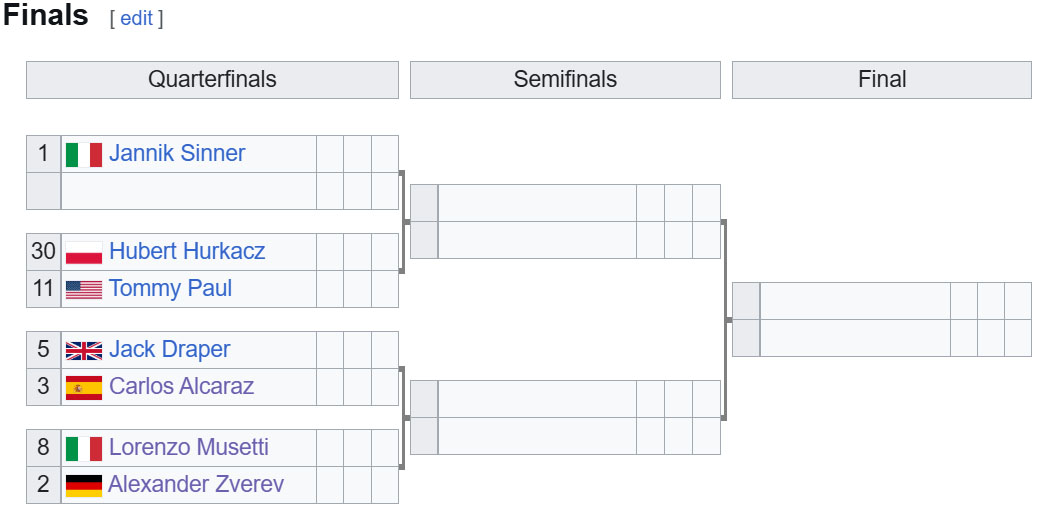Image resolution: width=1044 pixels, height=527 pixels.
Task: Go to Carlos Alcaraz's page
Action: pos(181,386)
